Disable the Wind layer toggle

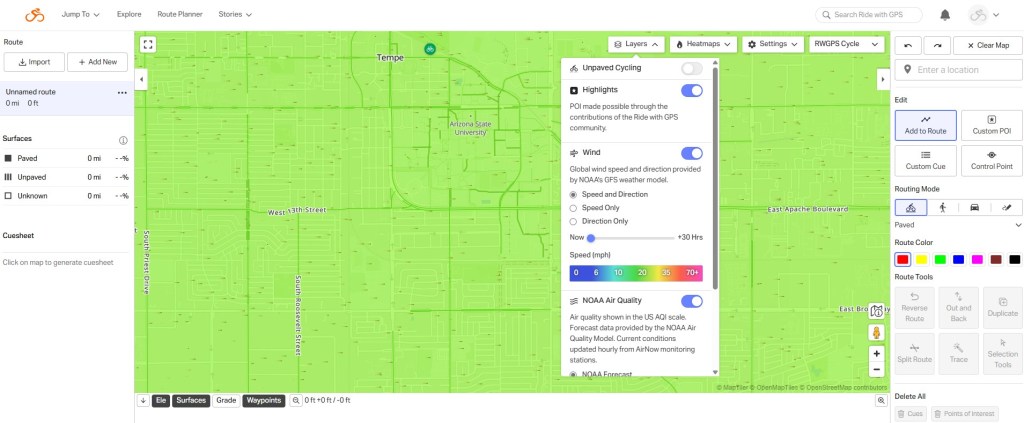click(x=692, y=153)
